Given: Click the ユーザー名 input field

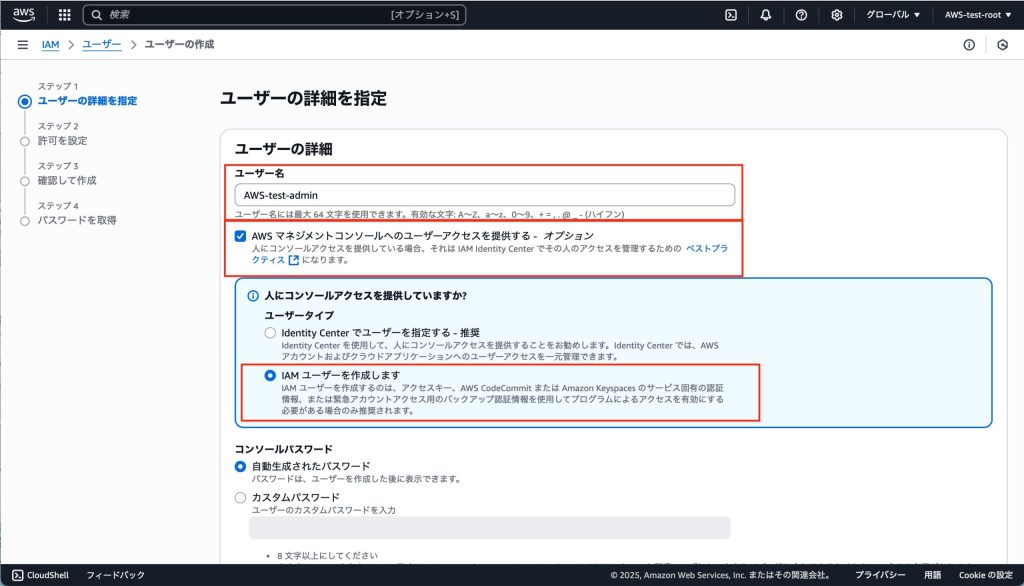Looking at the screenshot, I should click(485, 195).
